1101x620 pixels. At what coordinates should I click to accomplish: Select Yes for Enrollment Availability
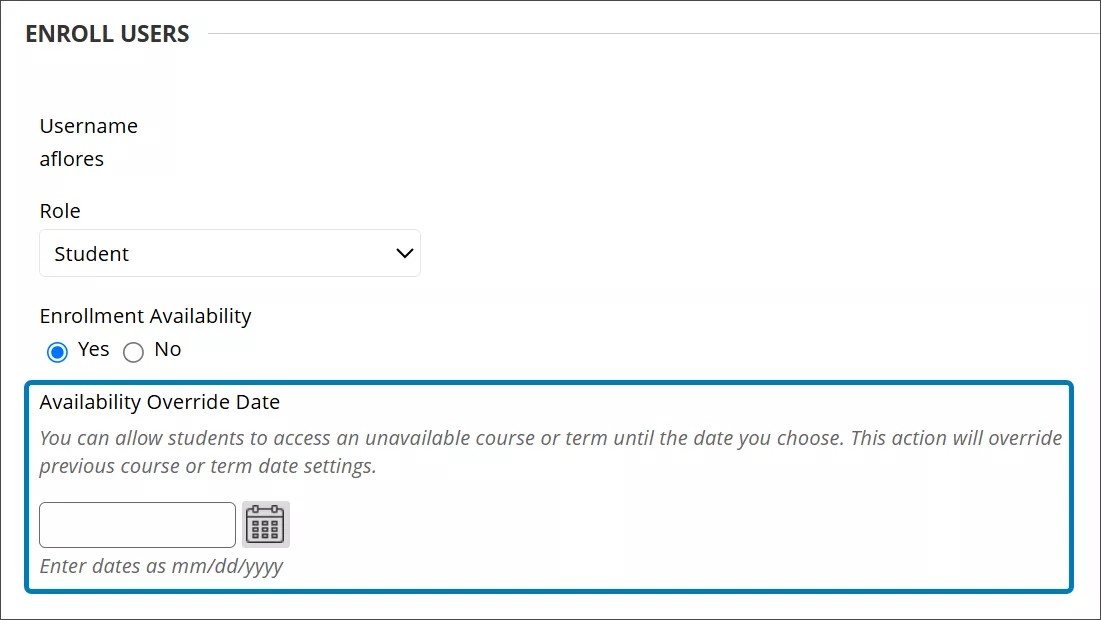point(57,352)
